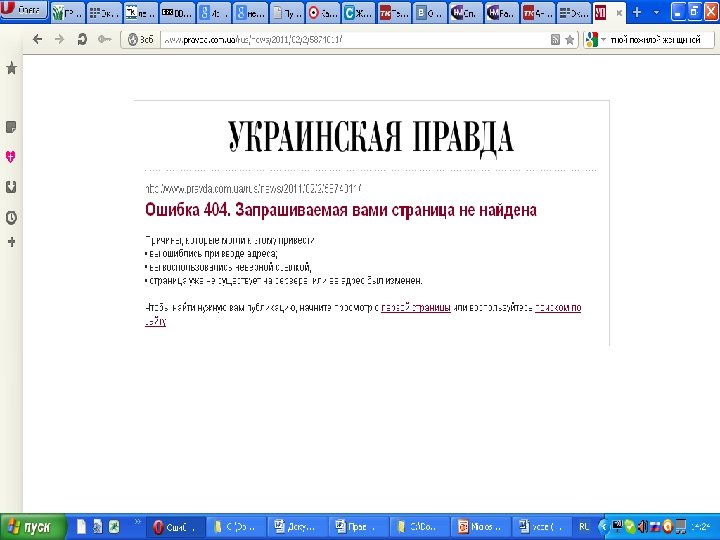The image size is (720, 540).
Task: Click line 'вы ошиблись при вводе адреса'
Action: point(212,253)
